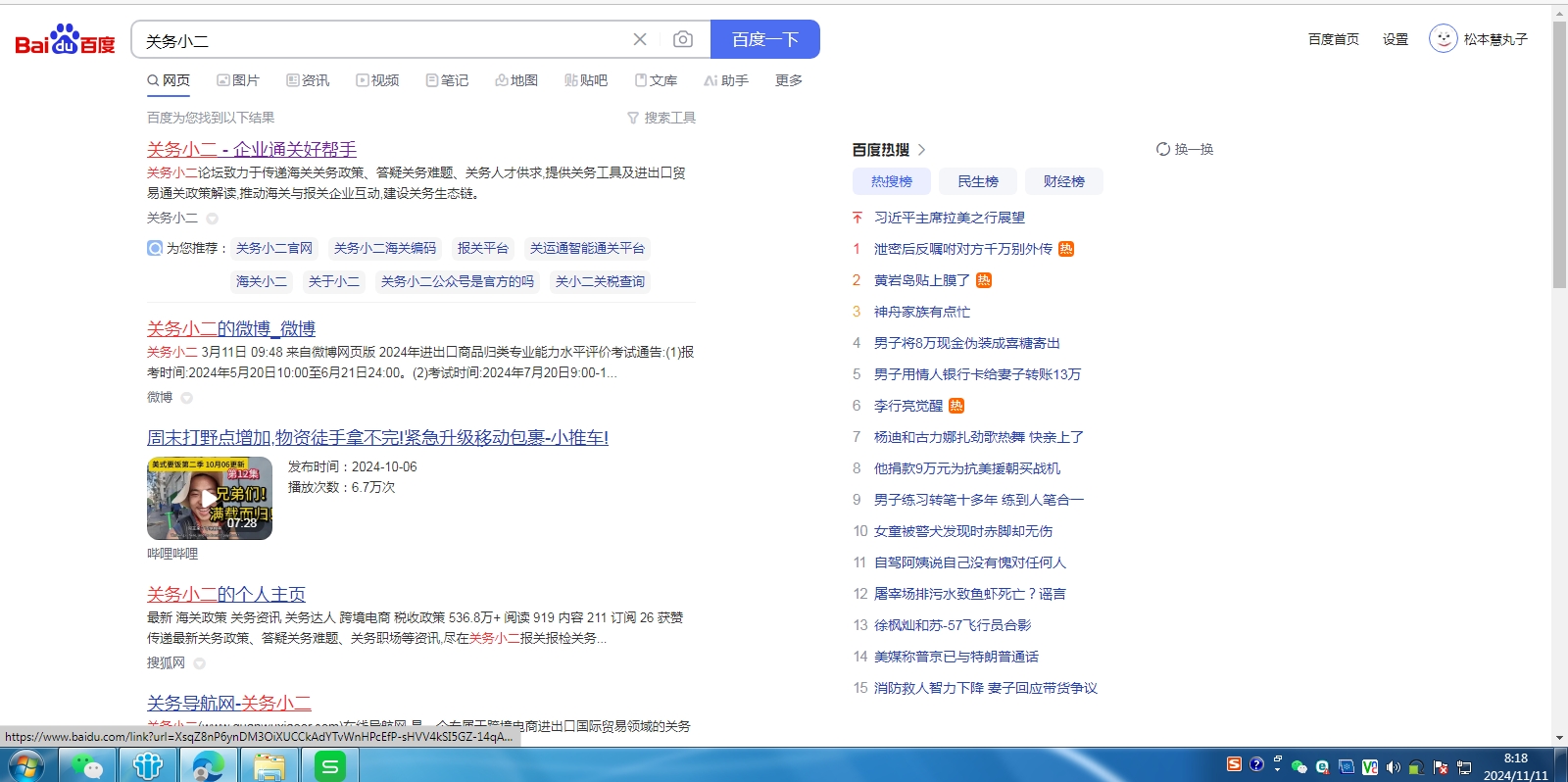Go to 百度首页 link

tap(1334, 39)
